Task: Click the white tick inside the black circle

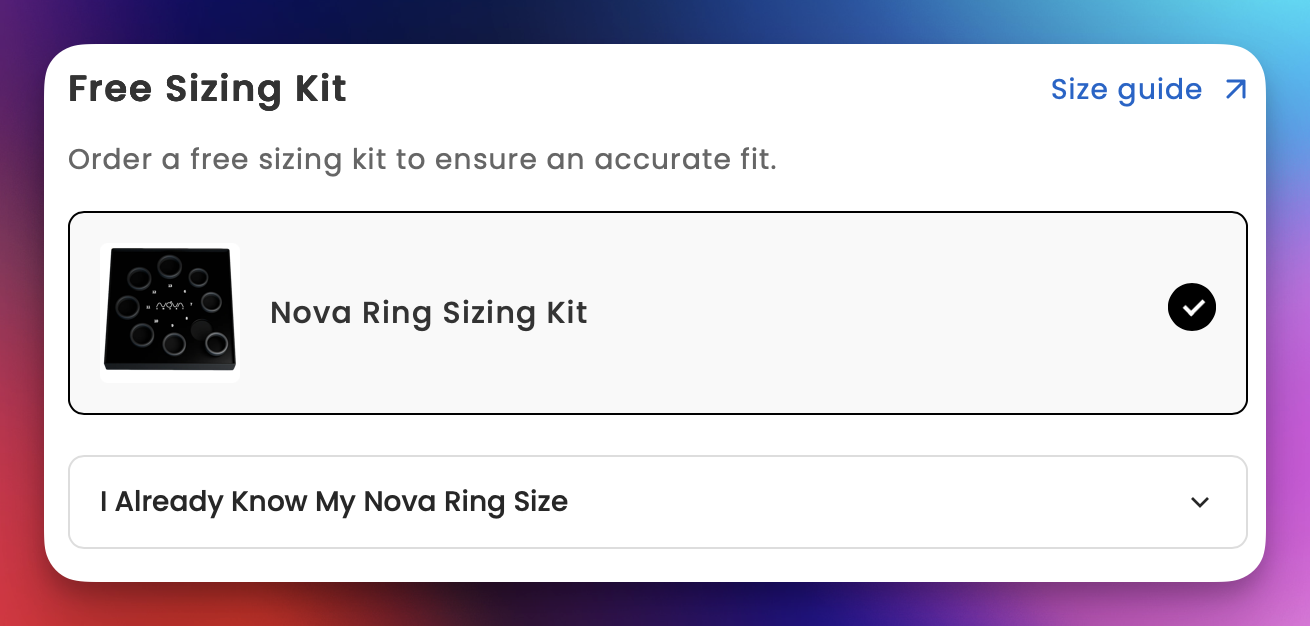Action: coord(1192,307)
